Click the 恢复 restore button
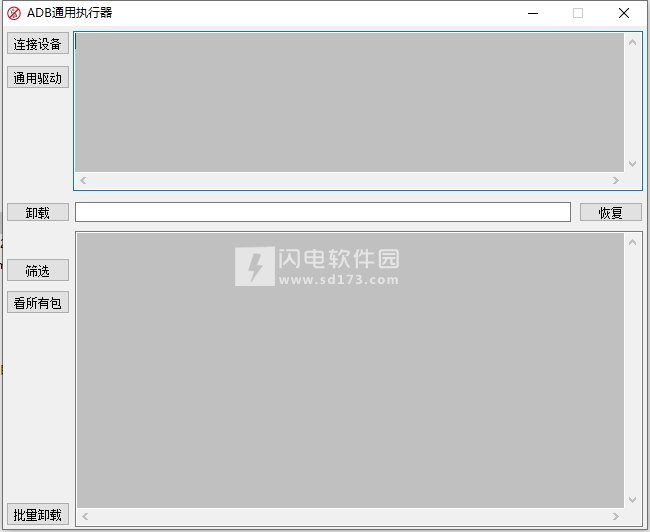This screenshot has height=532, width=650. click(x=610, y=212)
